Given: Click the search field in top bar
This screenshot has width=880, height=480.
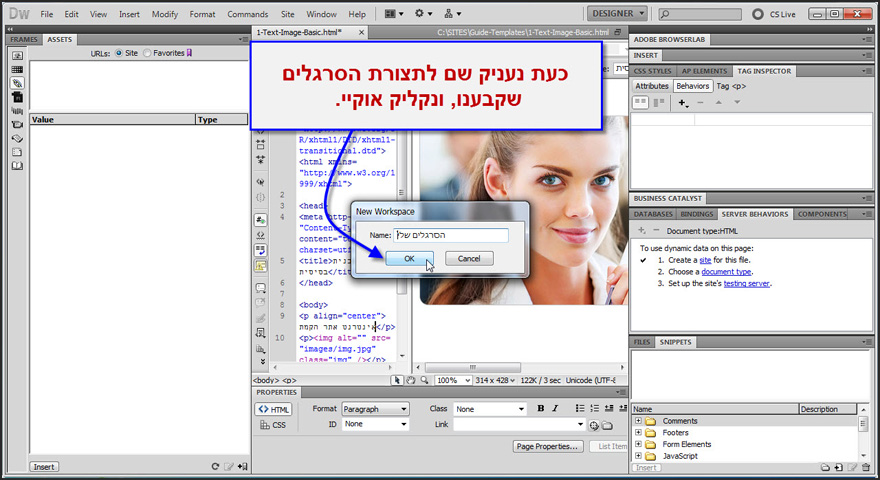Looking at the screenshot, I should [699, 14].
